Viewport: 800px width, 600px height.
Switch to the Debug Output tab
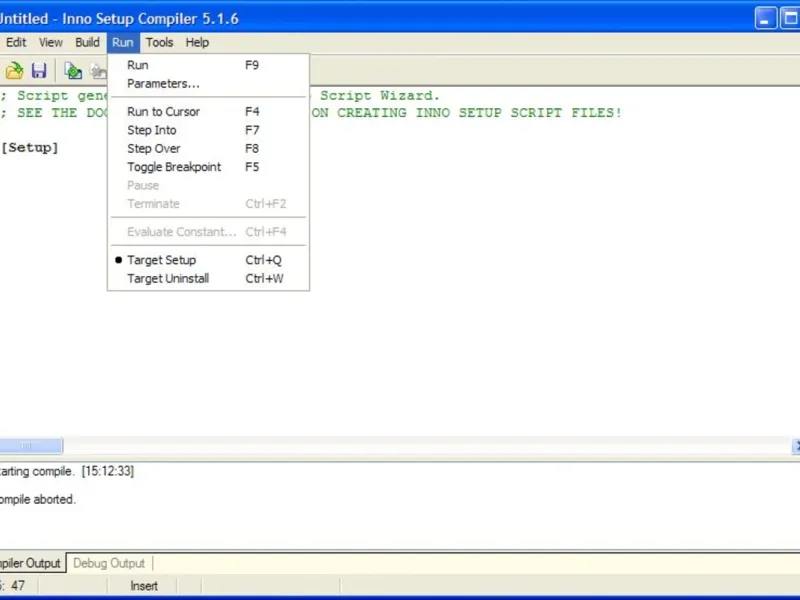click(109, 563)
